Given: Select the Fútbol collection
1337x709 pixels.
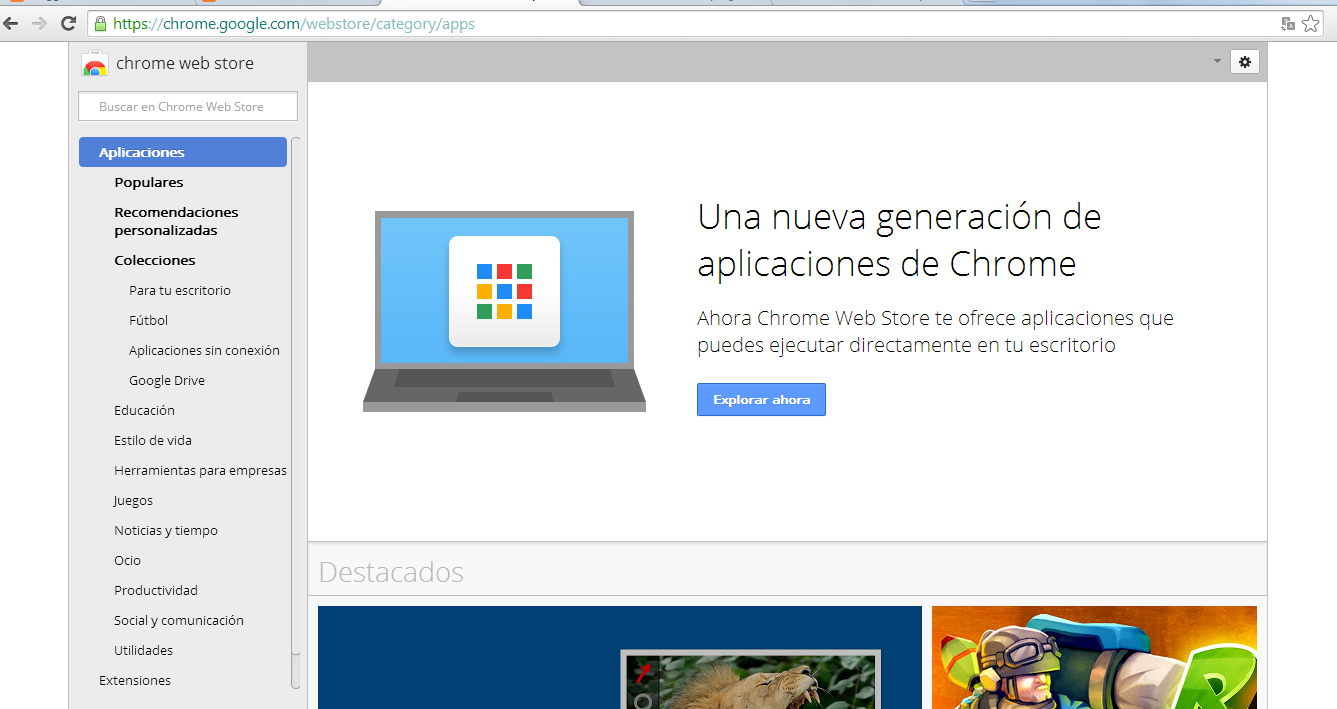Looking at the screenshot, I should [x=148, y=320].
